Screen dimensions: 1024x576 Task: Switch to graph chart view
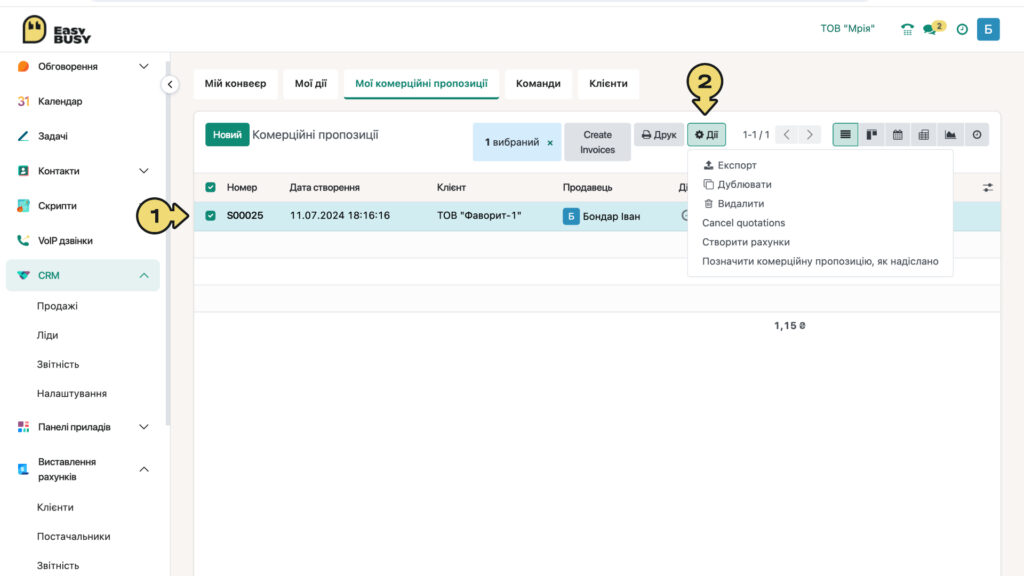950,135
